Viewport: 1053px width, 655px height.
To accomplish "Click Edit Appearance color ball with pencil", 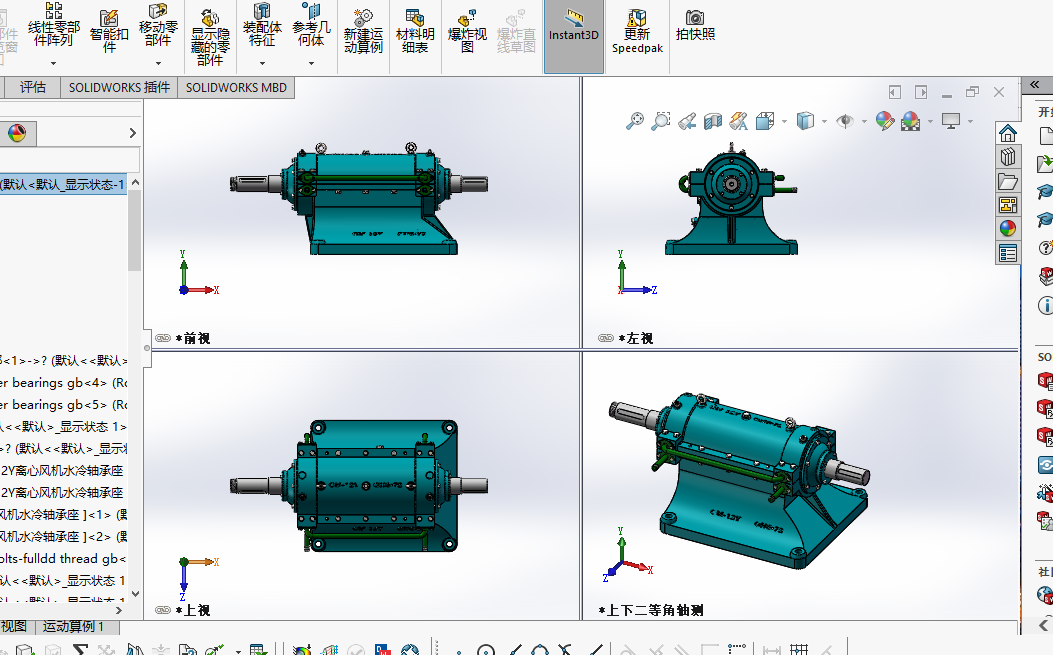I will (885, 121).
